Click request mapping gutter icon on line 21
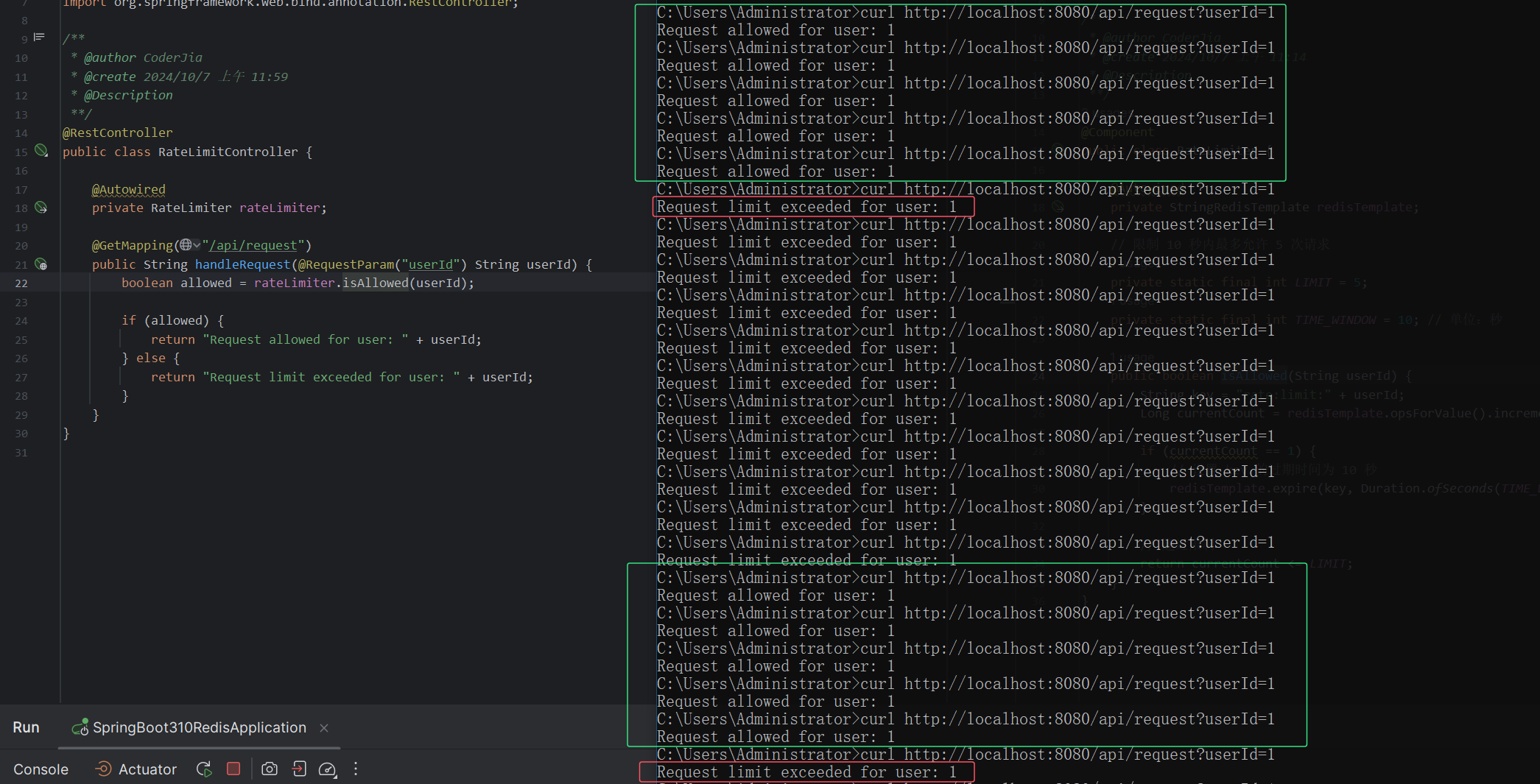This screenshot has height=784, width=1540. coord(41,264)
